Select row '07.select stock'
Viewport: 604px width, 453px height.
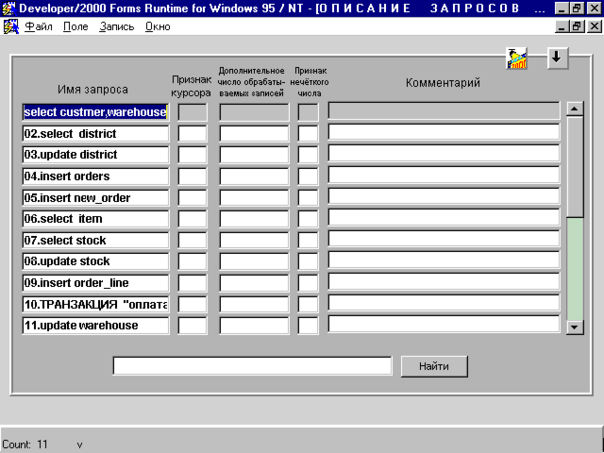pos(96,240)
